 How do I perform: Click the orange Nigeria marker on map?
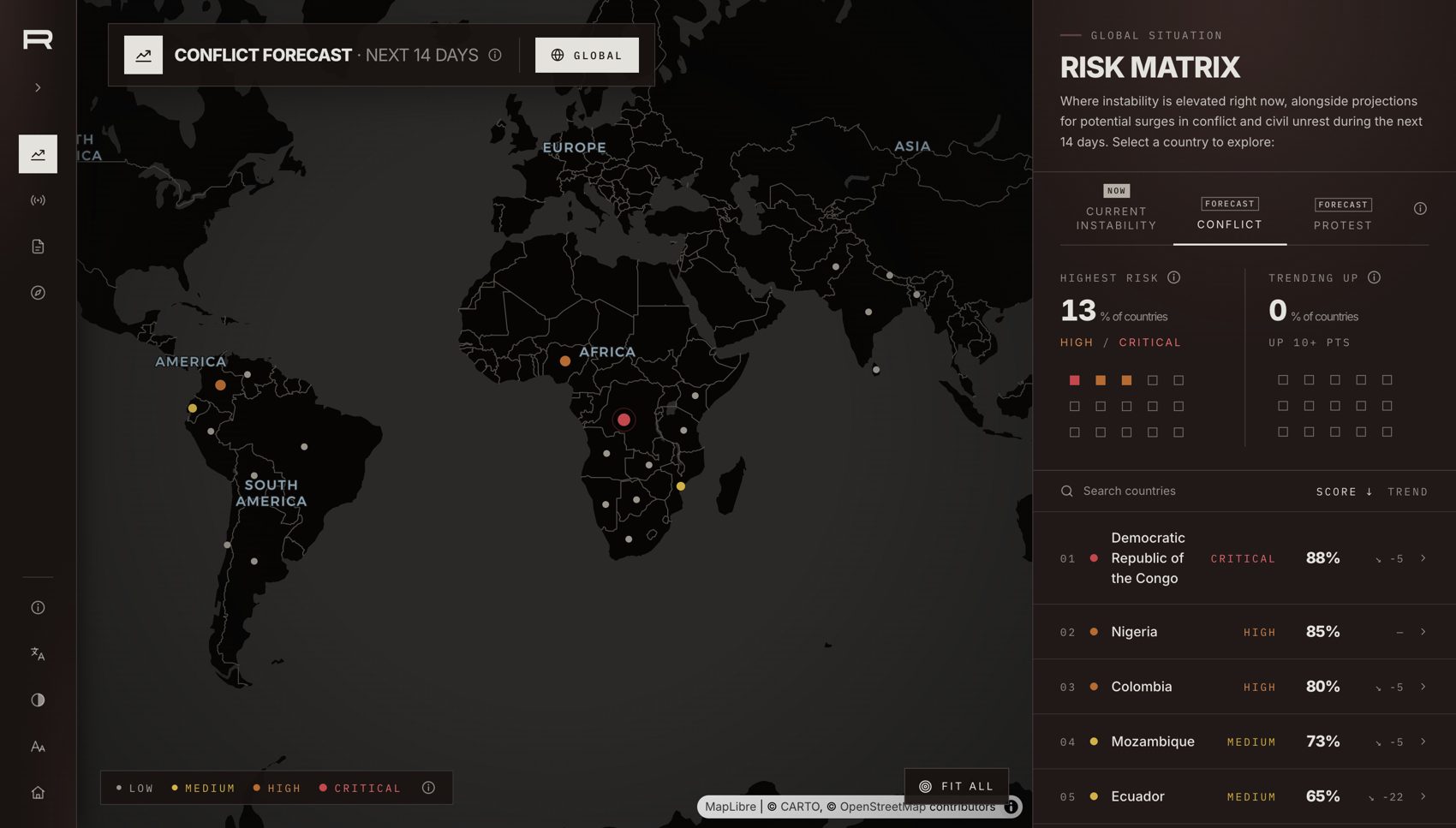pos(565,361)
